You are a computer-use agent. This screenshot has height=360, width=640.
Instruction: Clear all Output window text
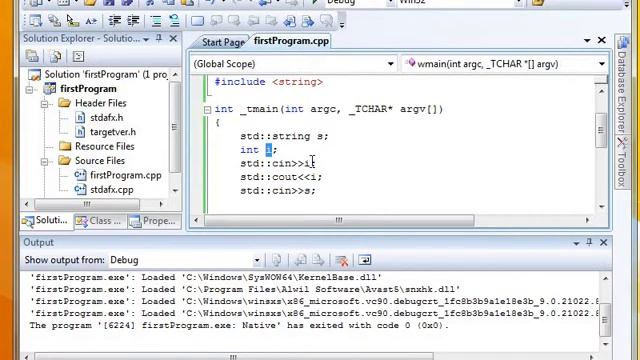tap(341, 260)
